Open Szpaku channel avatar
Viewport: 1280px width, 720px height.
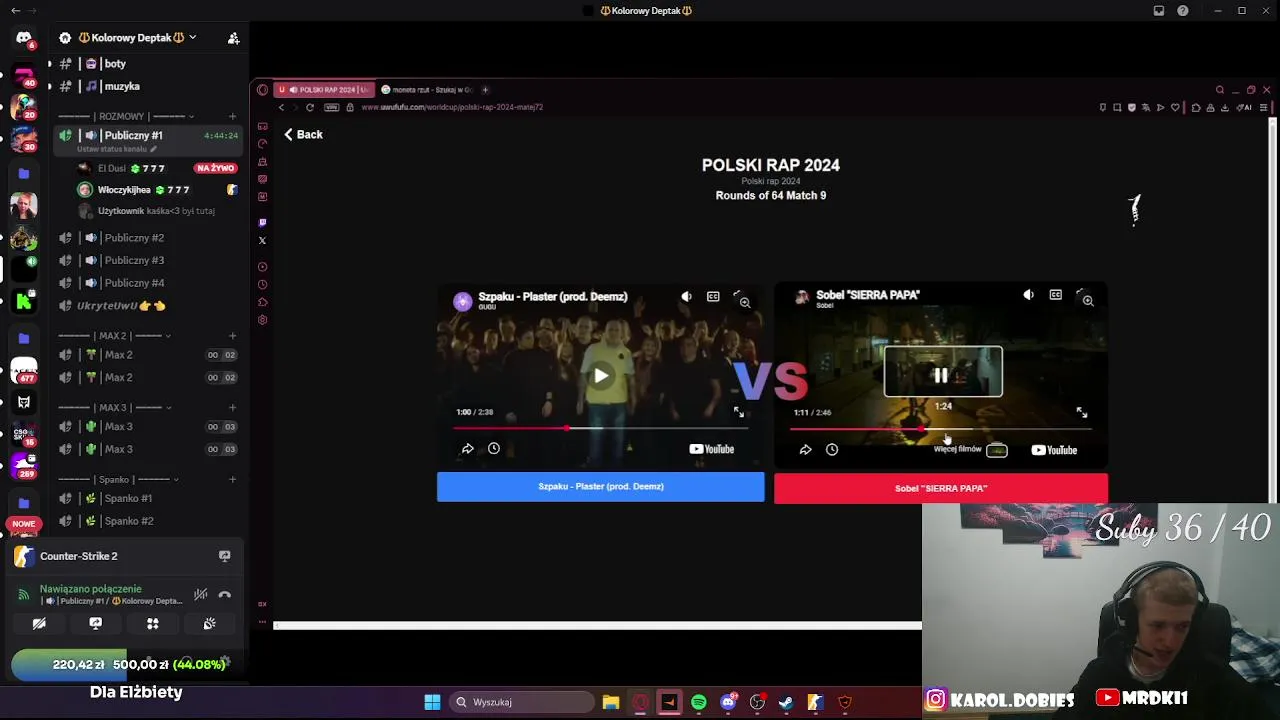tap(462, 301)
